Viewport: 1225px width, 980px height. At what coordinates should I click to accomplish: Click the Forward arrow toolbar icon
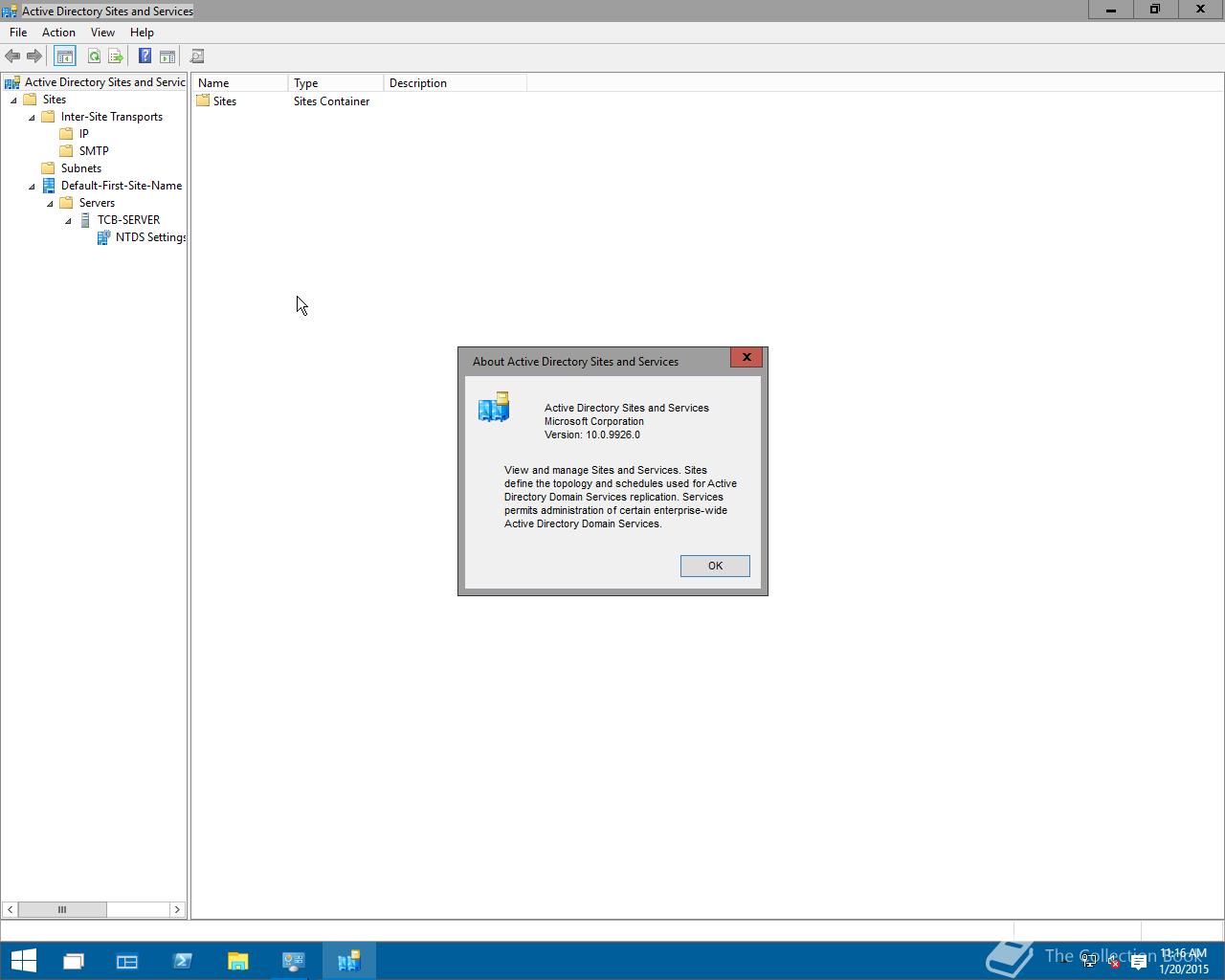coord(34,56)
